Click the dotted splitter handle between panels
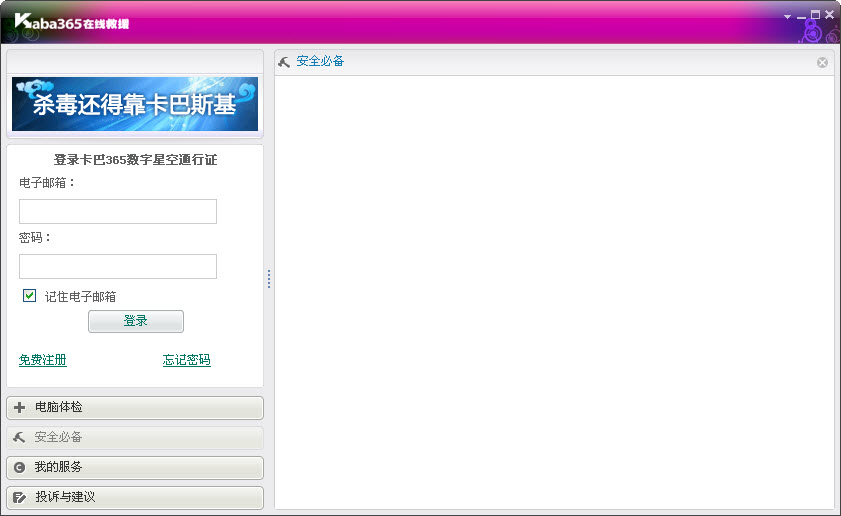 [x=269, y=279]
